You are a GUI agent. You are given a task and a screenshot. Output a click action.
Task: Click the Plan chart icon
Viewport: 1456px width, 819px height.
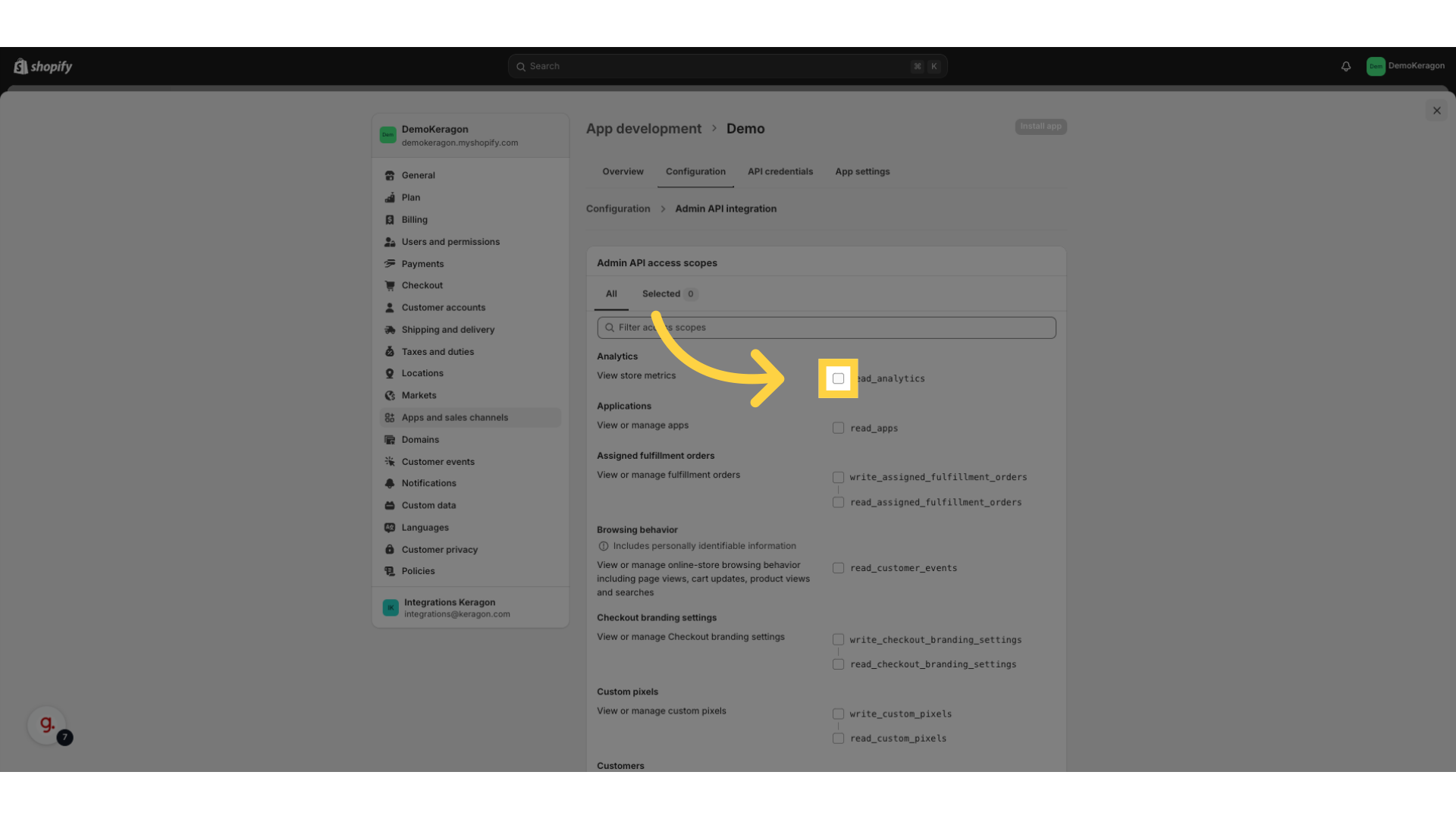[390, 197]
